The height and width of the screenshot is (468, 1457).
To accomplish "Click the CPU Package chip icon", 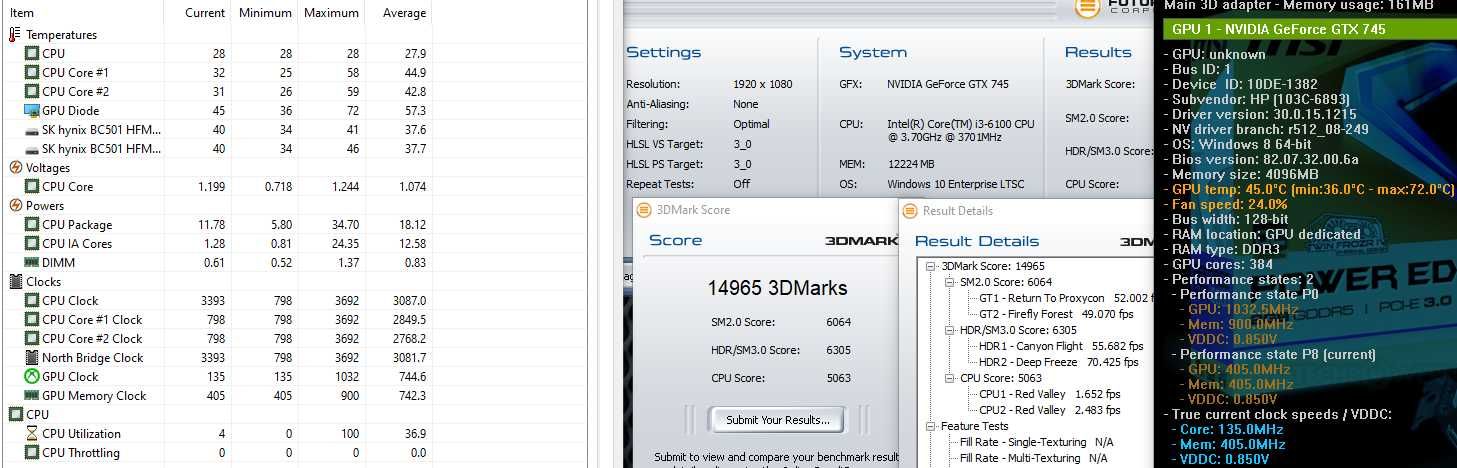I will tap(31, 225).
